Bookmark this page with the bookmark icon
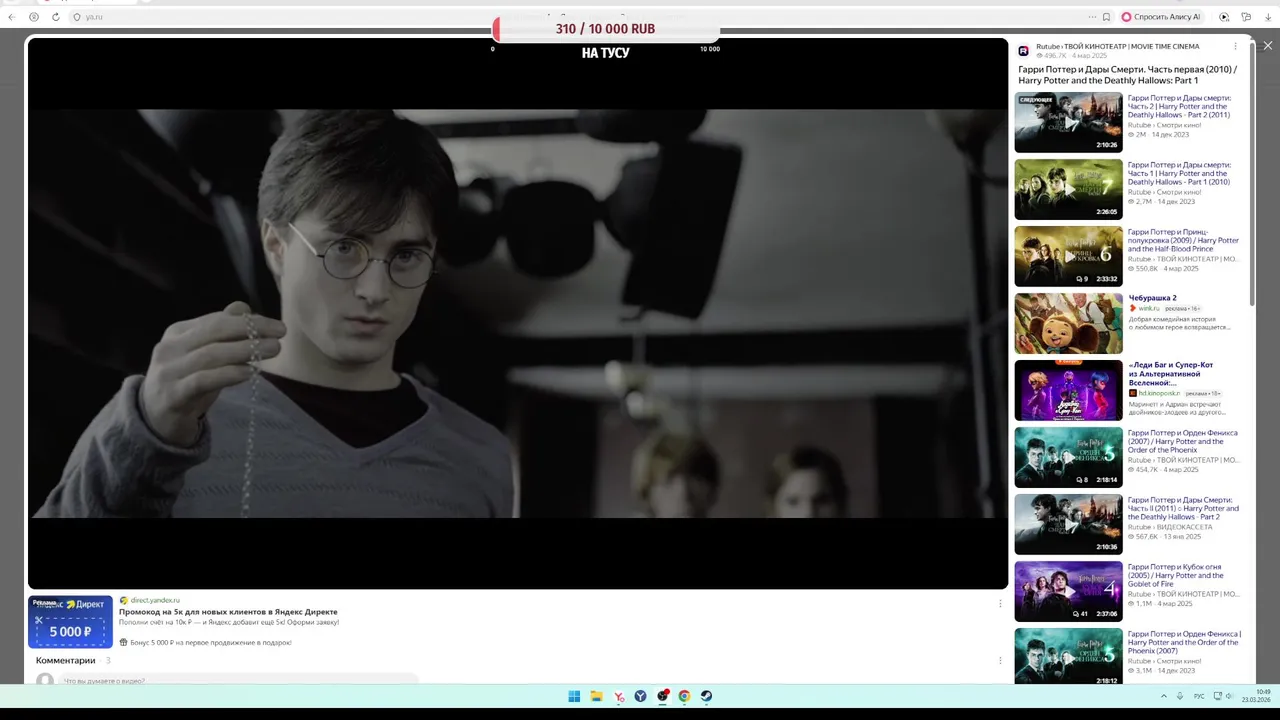The height and width of the screenshot is (720, 1280). coord(1106,17)
